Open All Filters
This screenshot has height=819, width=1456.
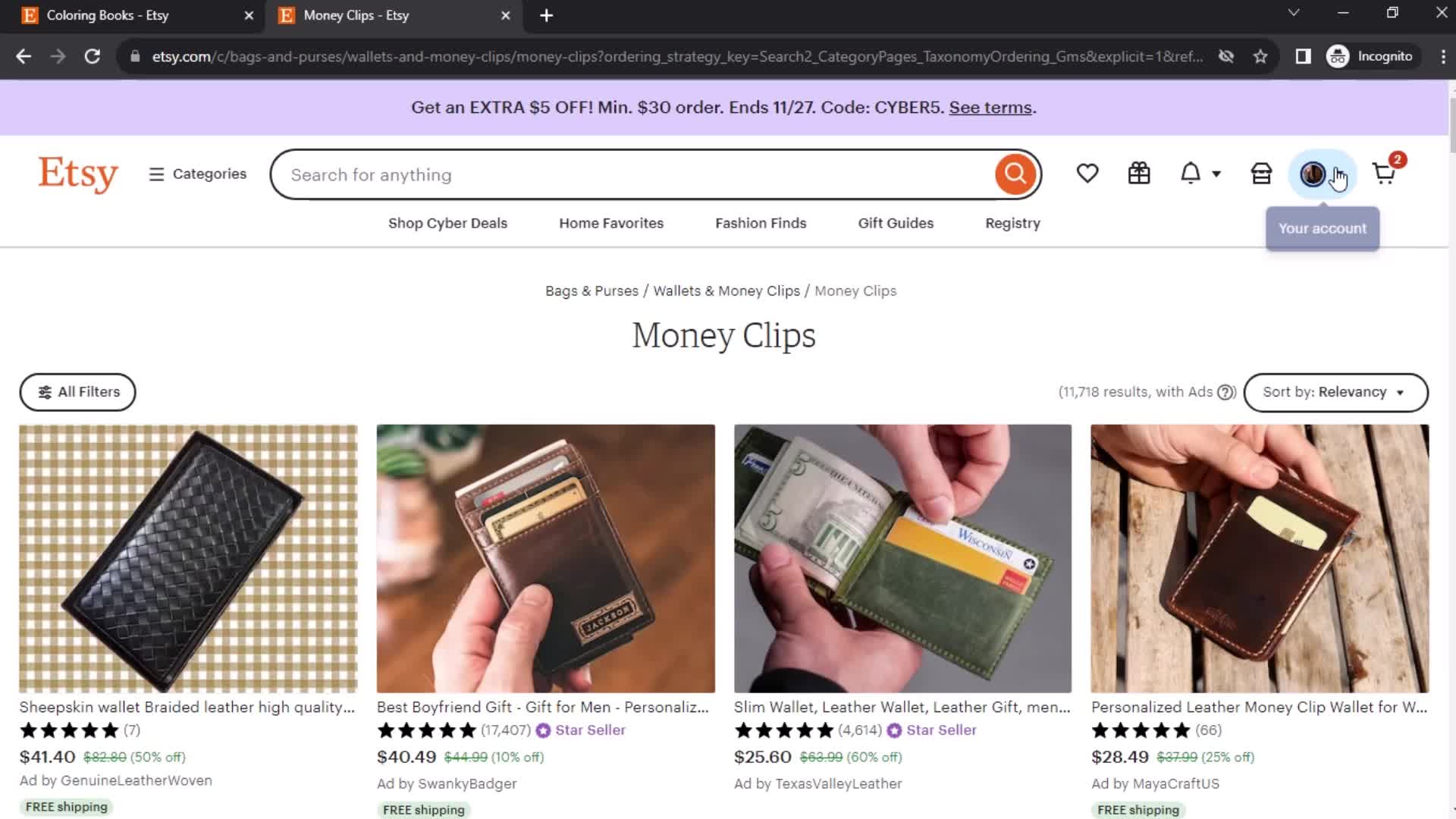[x=77, y=392]
